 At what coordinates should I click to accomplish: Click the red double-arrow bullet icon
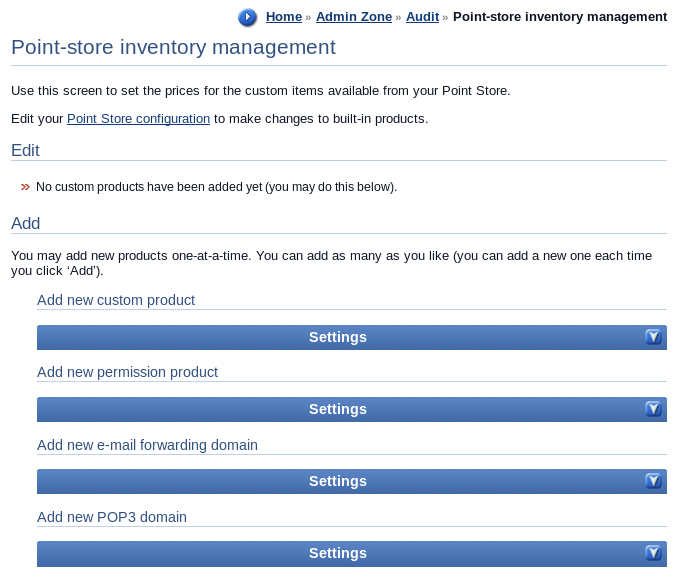[25, 187]
